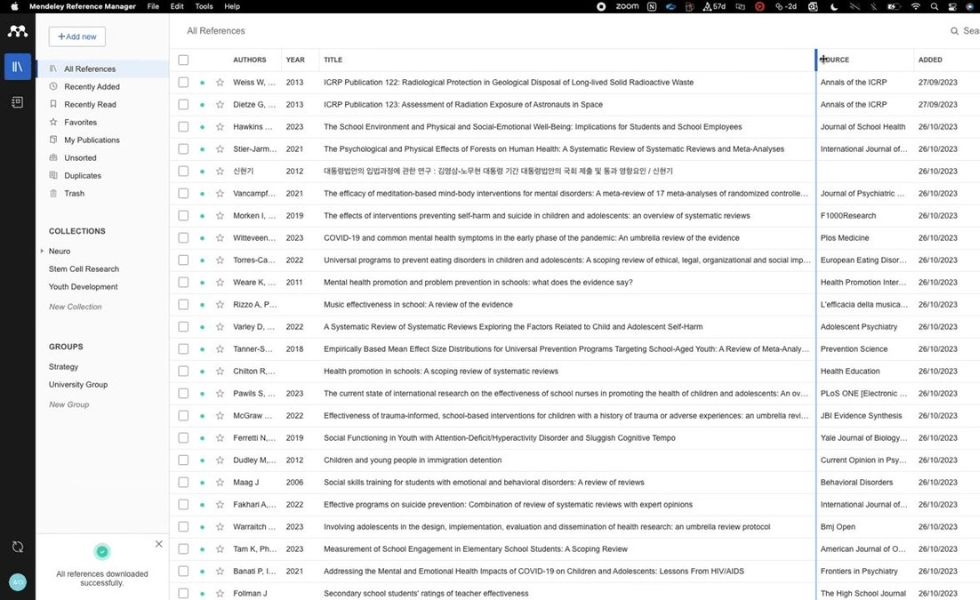Open the Strategy group
Screen dimensions: 980x600
(x=63, y=367)
